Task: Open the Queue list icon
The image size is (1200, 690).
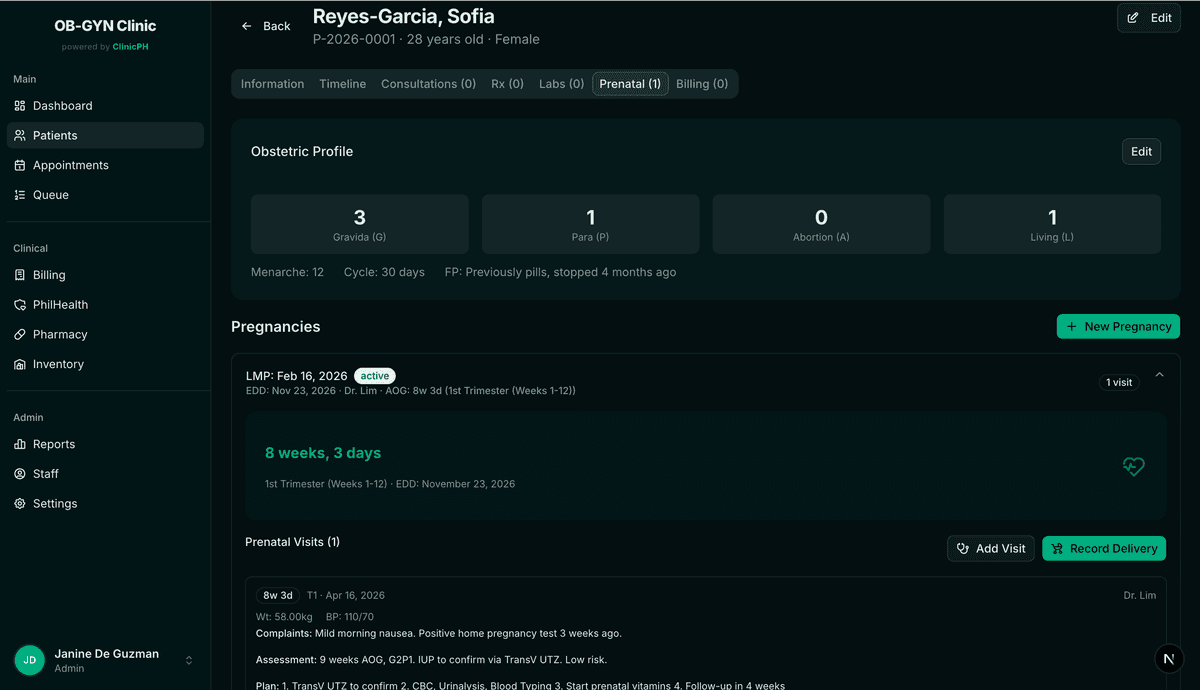Action: (x=20, y=196)
